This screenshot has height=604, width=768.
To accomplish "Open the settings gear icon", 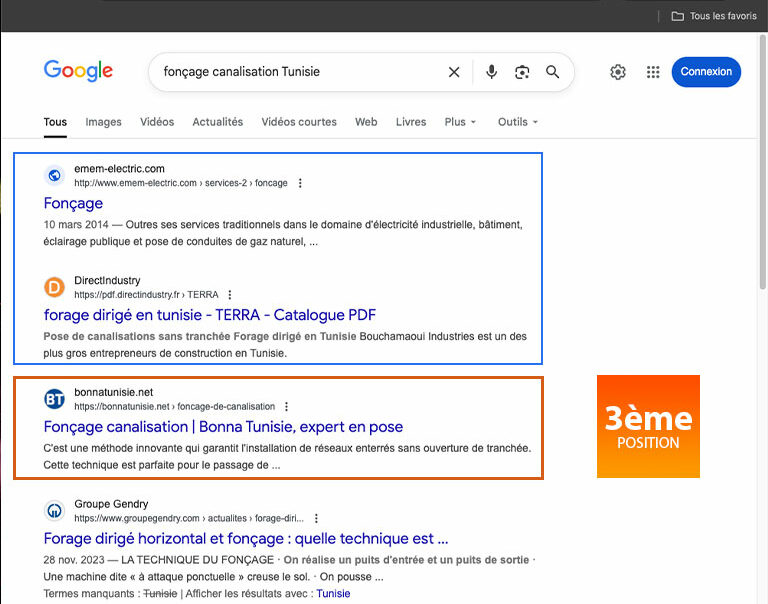I will 618,72.
